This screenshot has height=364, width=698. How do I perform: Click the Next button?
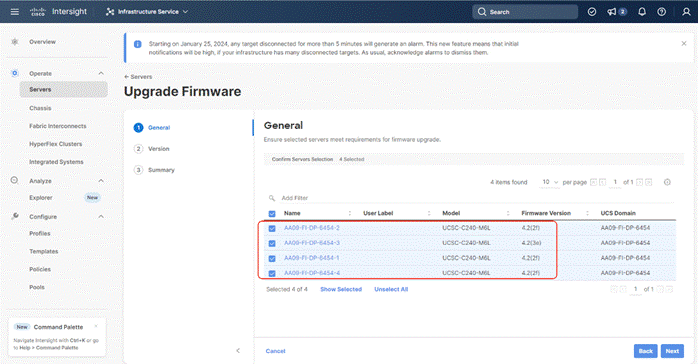pos(672,351)
